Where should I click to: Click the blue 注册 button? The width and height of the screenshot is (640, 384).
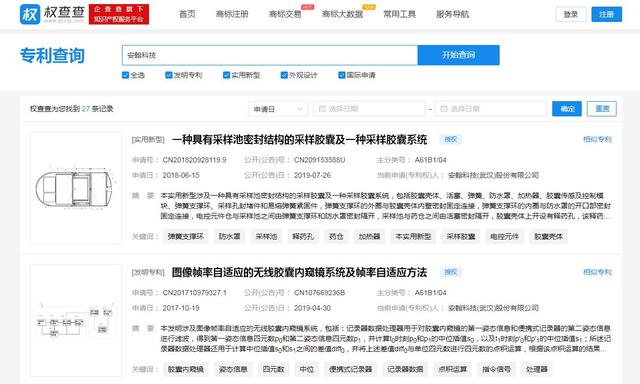point(607,14)
